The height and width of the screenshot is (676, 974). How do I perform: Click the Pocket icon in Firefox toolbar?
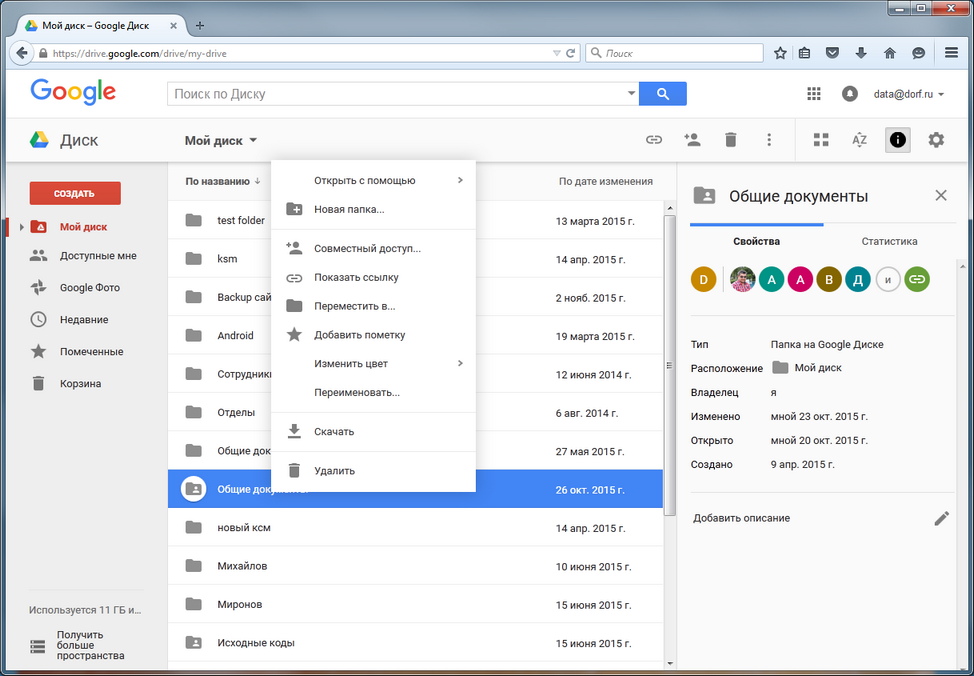pos(832,53)
